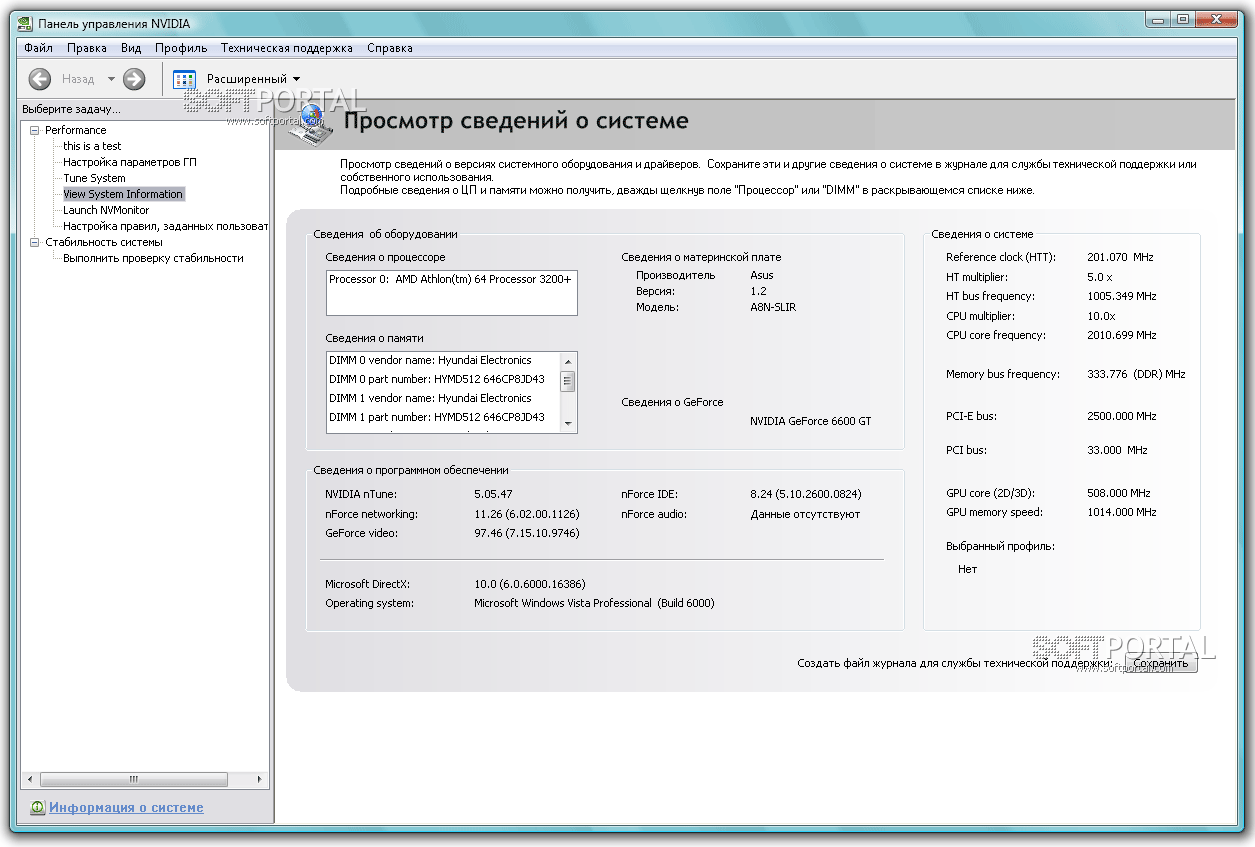
Task: Open the Справка menu
Action: (390, 48)
